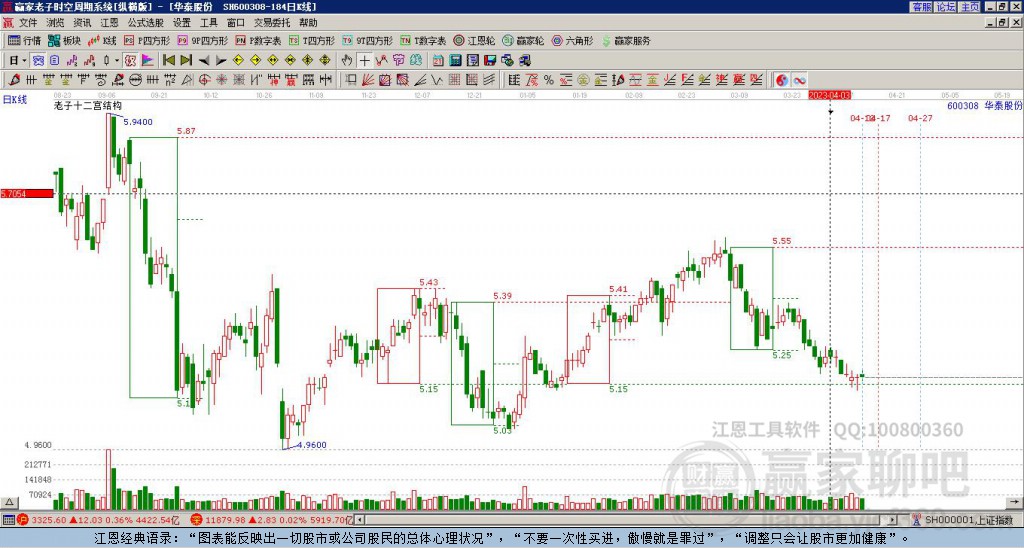
Task: Click the purple flag icon
Action: [x=148, y=61]
